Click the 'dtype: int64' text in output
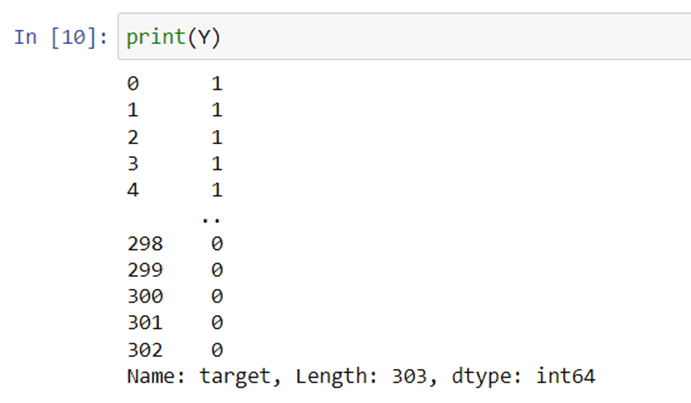Viewport: 691px width, 403px height. (523, 377)
